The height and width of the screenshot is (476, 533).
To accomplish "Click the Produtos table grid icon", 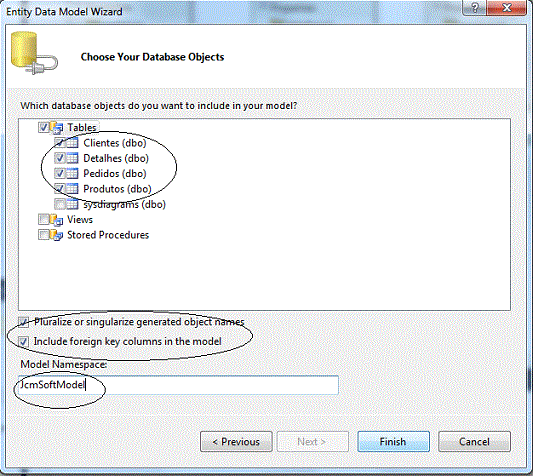I will coord(72,189).
